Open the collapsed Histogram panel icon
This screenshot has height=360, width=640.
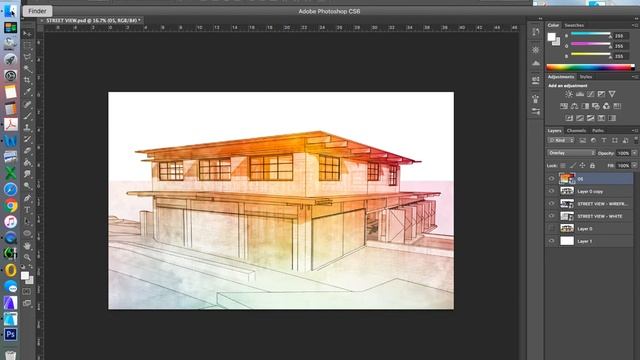tap(536, 63)
